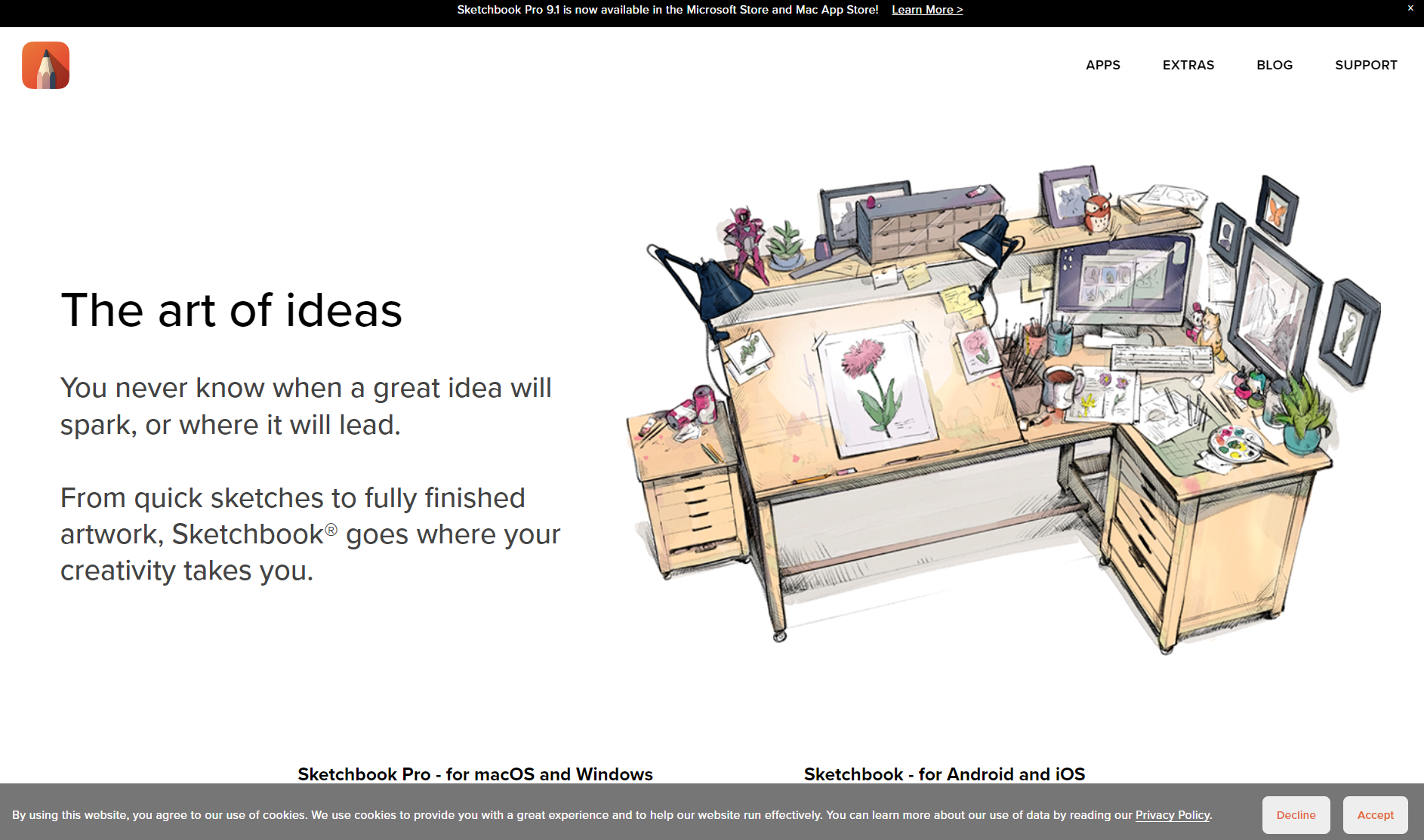
Task: Accept cookies in the cookie notice
Action: click(x=1376, y=815)
